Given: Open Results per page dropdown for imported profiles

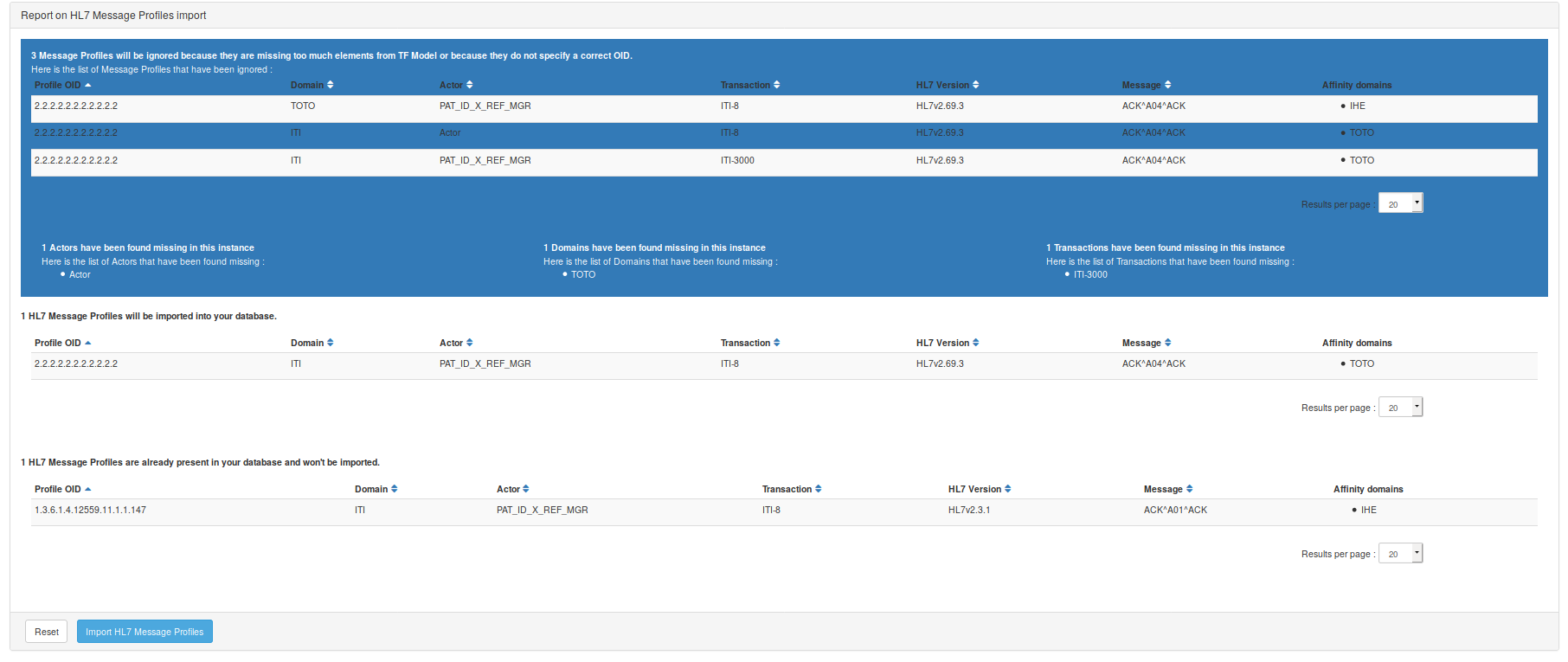Looking at the screenshot, I should pos(1400,407).
